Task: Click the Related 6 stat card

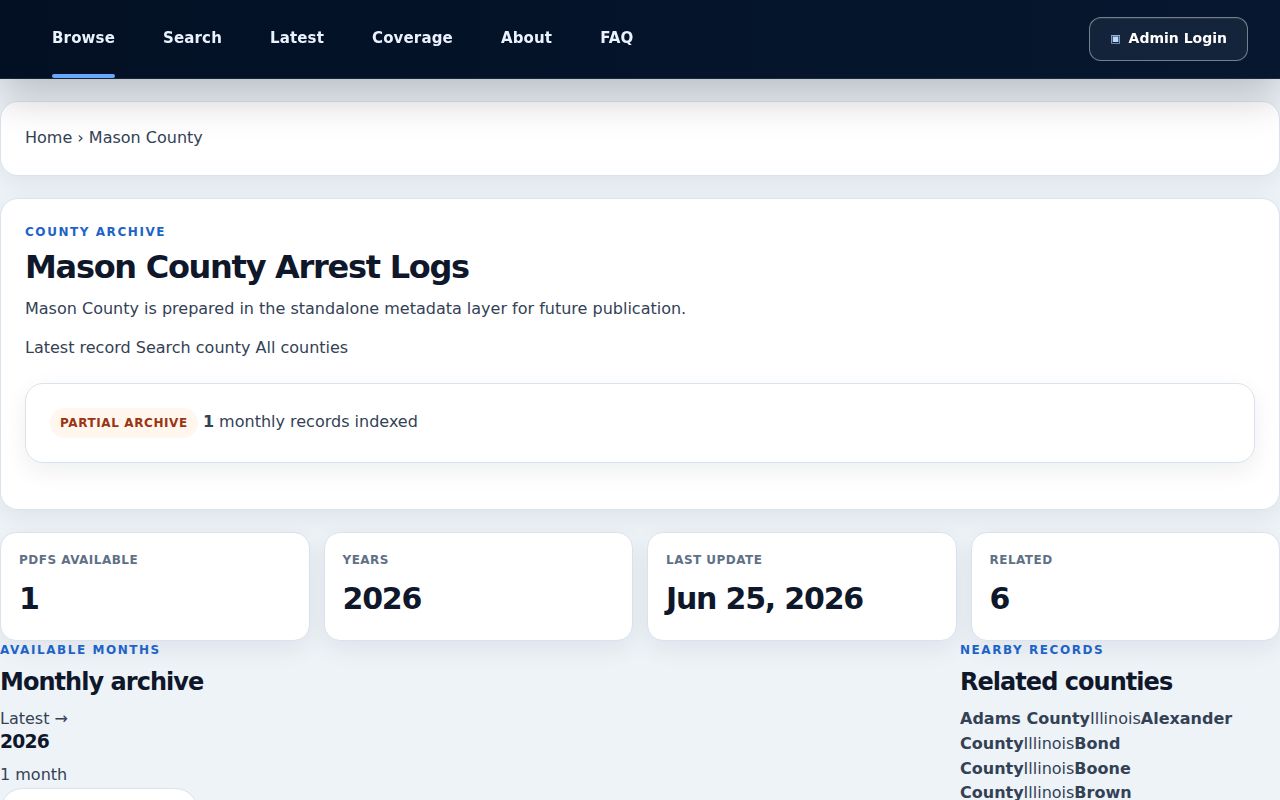Action: pyautogui.click(x=1125, y=586)
